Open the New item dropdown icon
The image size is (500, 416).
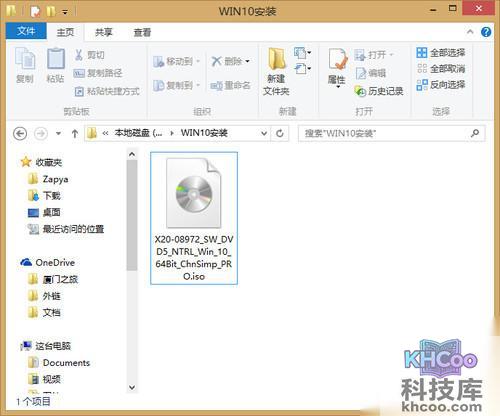(x=303, y=53)
